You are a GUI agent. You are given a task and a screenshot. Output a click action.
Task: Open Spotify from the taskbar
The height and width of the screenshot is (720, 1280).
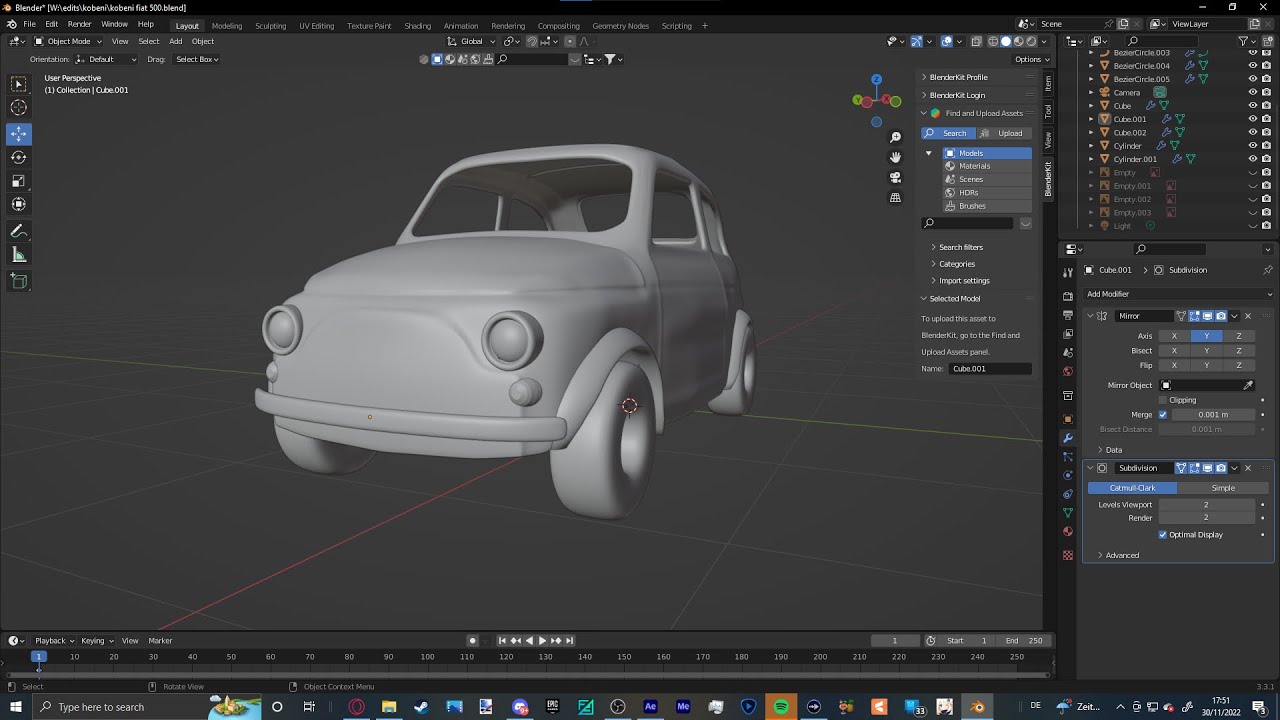(x=781, y=707)
